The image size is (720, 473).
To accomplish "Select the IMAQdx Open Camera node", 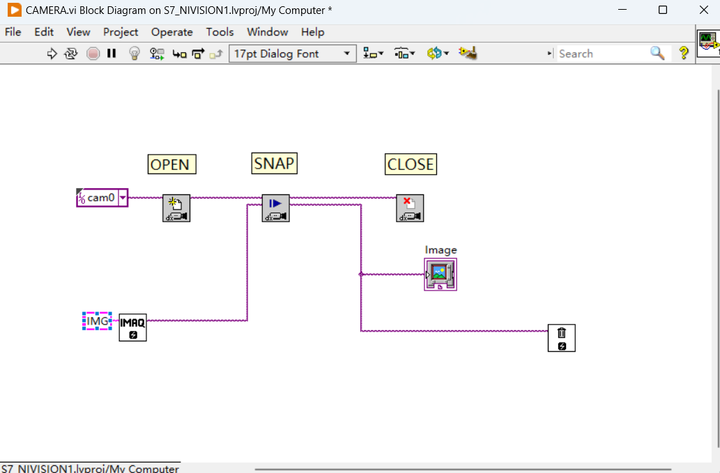I will pyautogui.click(x=176, y=208).
